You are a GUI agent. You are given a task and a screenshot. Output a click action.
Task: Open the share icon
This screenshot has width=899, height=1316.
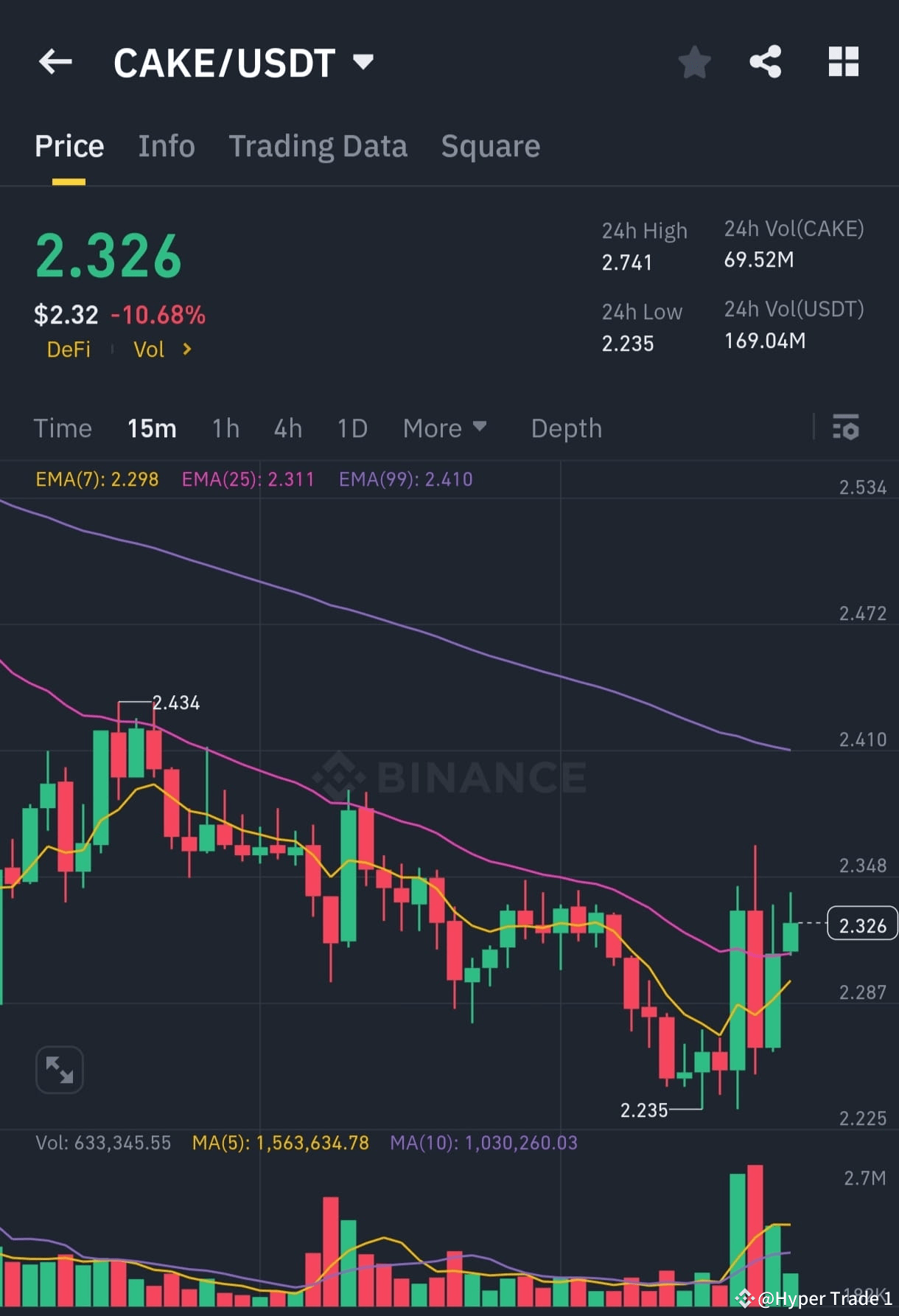(766, 62)
